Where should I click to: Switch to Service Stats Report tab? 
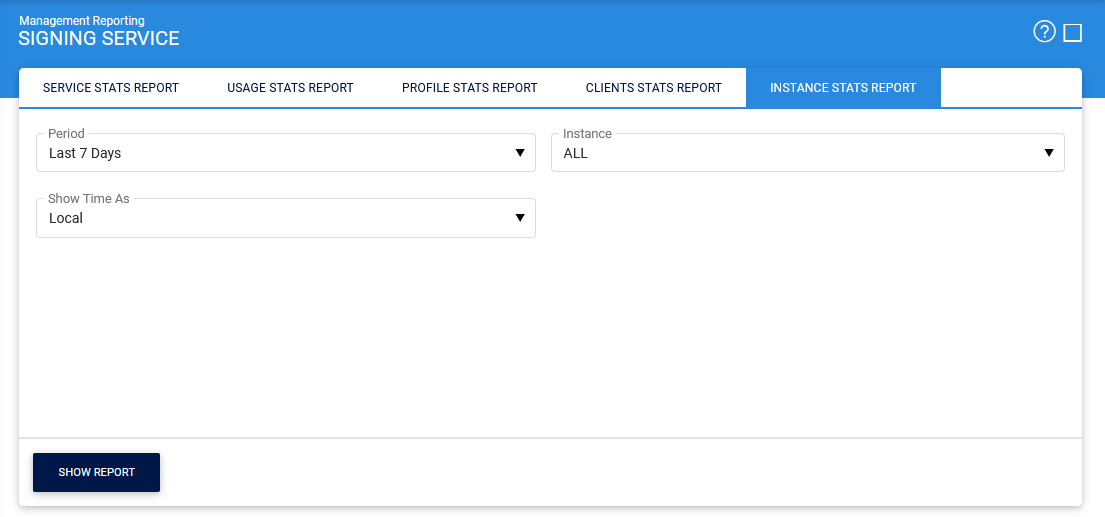click(x=111, y=88)
